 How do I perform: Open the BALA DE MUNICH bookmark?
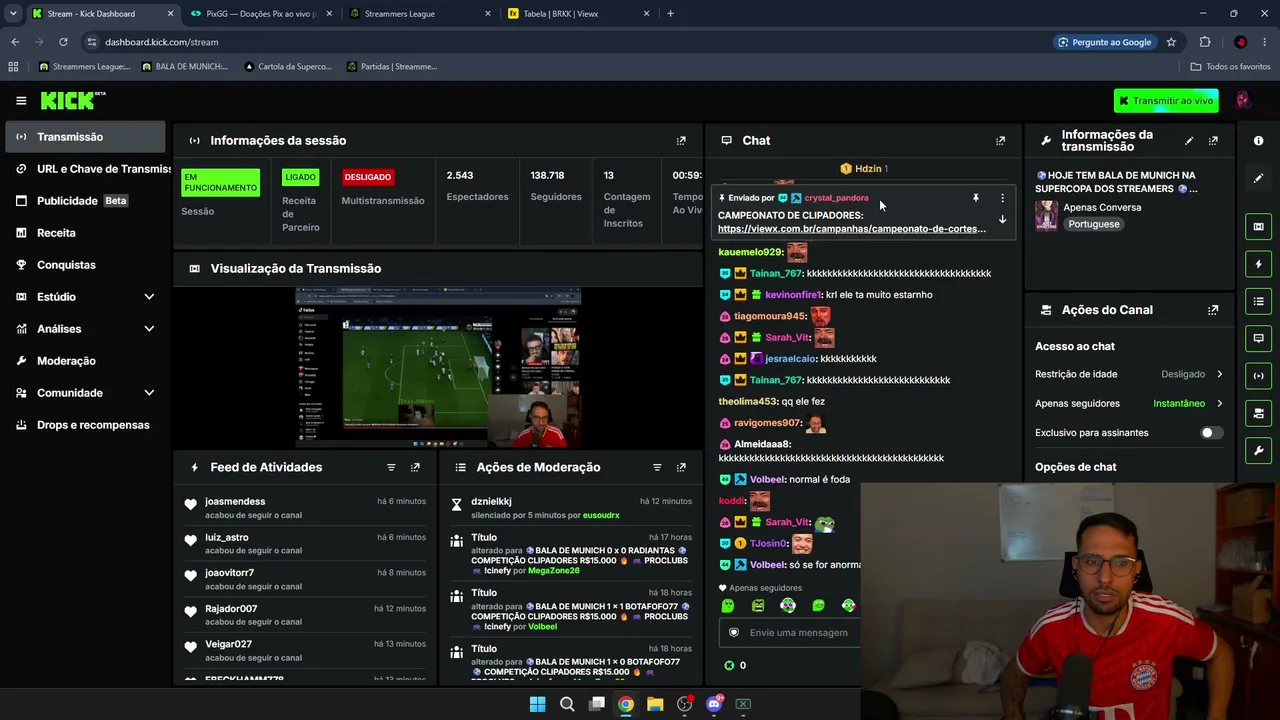185,67
